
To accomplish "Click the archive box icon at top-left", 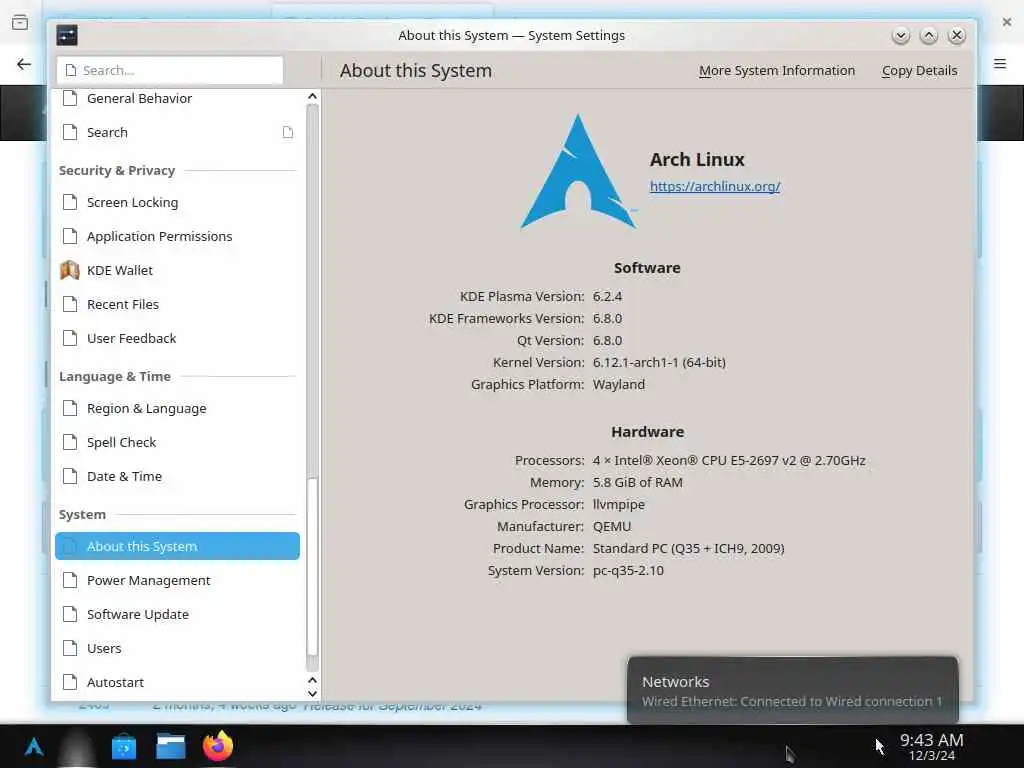I will (20, 23).
